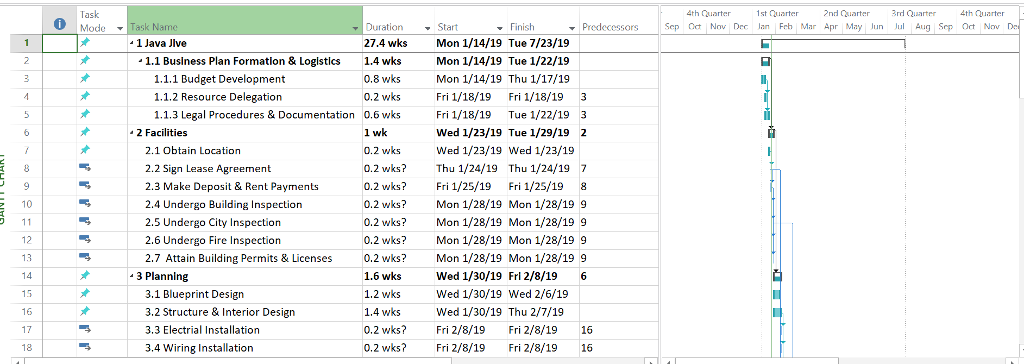Open the Task Name column filter dropdown
Screen dimensions: 1024x364
(355, 28)
